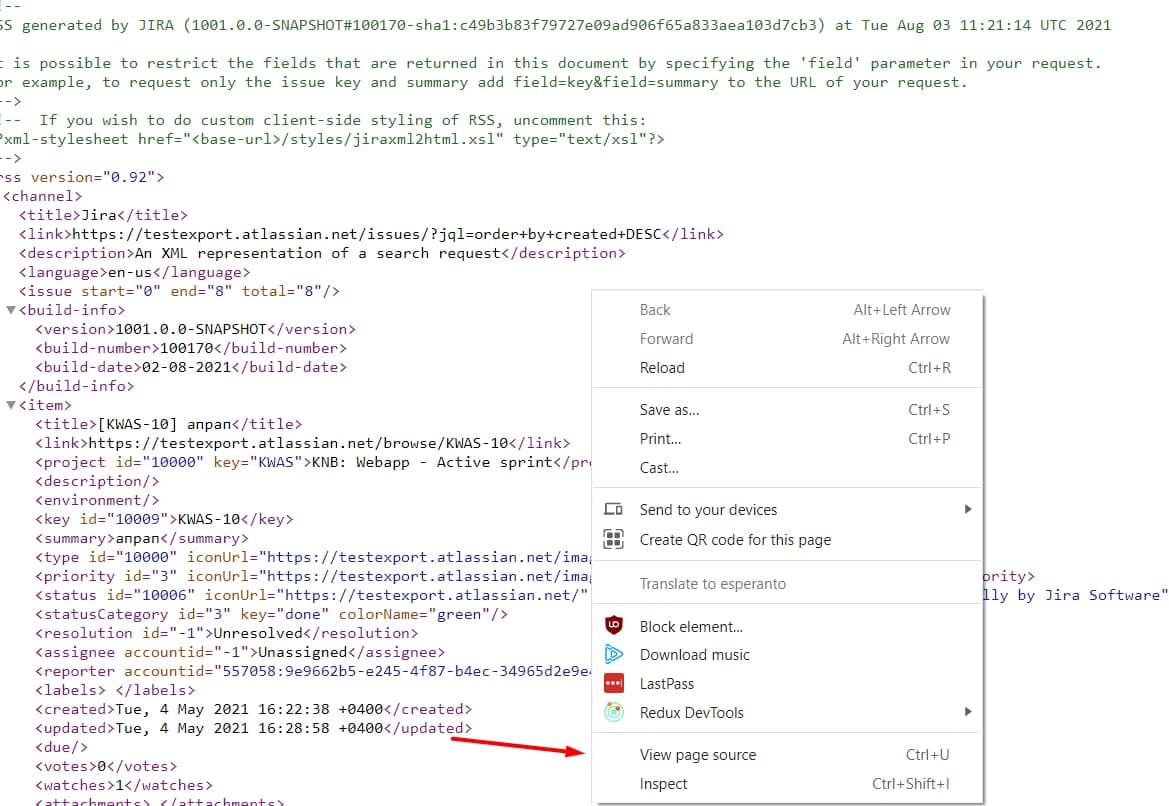Click the <channel> tag line
This screenshot has width=1169, height=806.
pyautogui.click(x=43, y=196)
